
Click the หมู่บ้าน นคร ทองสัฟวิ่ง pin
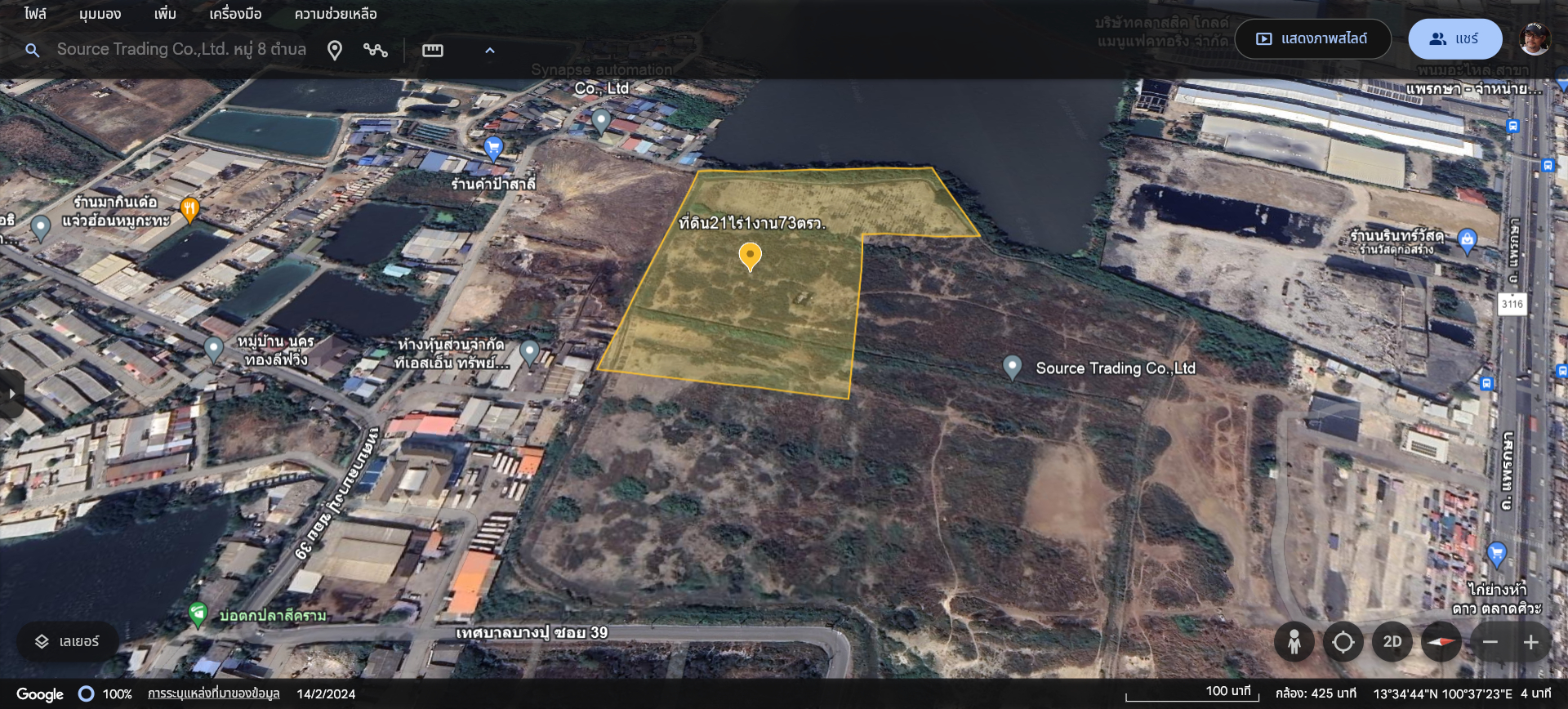click(214, 350)
